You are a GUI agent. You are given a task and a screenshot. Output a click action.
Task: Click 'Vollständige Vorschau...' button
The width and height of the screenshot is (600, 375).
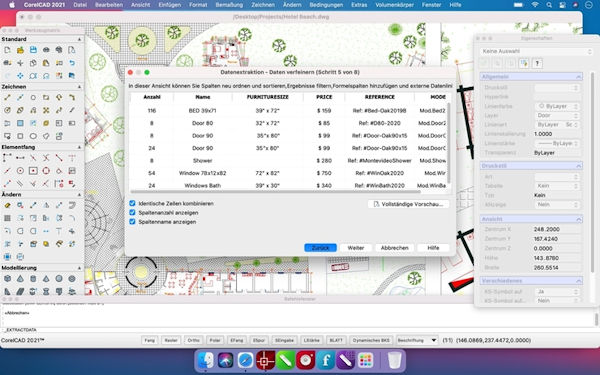[x=408, y=204]
